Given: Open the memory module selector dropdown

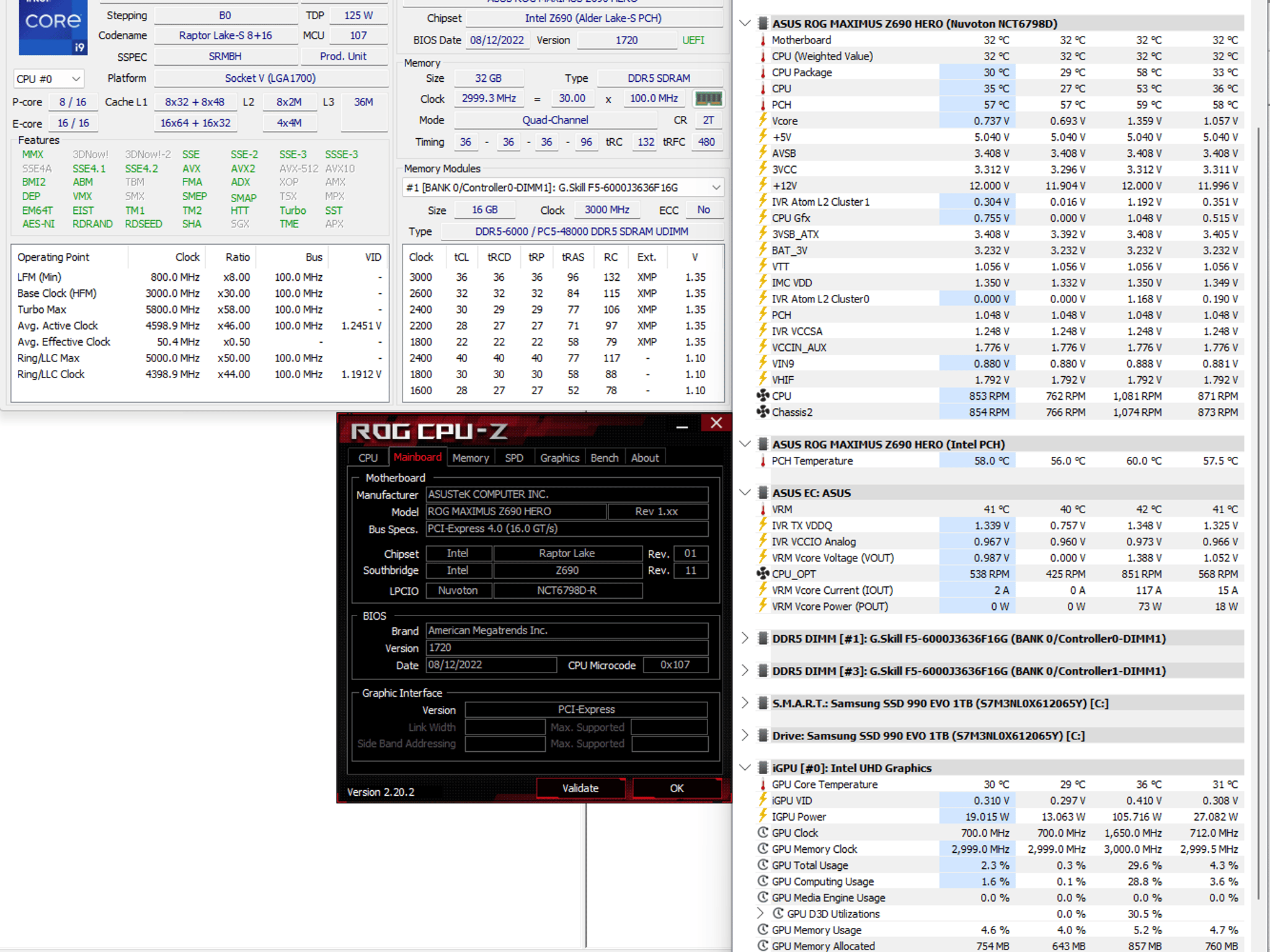Looking at the screenshot, I should pyautogui.click(x=562, y=187).
